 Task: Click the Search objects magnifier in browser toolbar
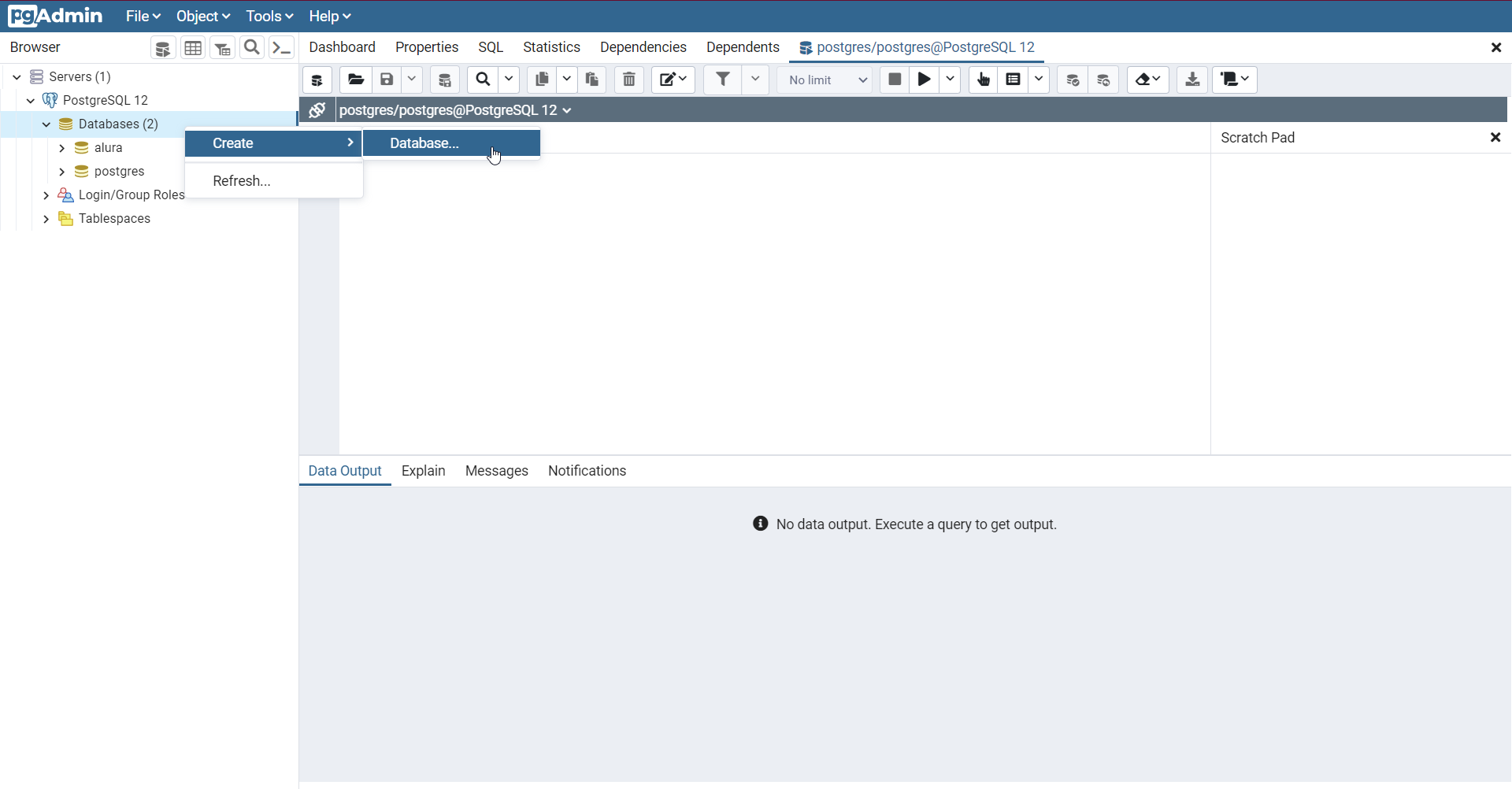[252, 47]
